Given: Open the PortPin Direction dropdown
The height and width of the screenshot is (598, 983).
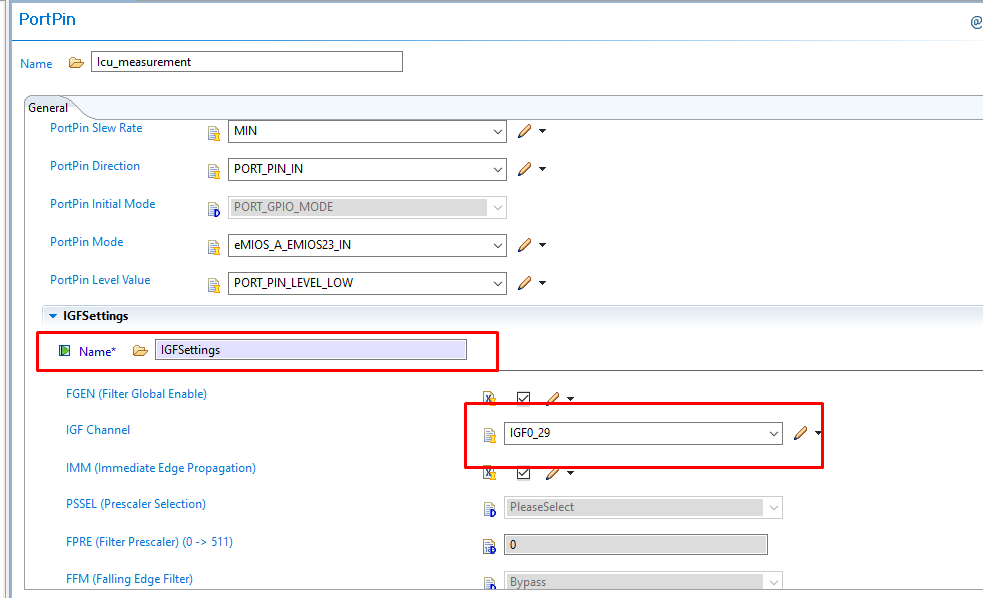Looking at the screenshot, I should [x=497, y=168].
